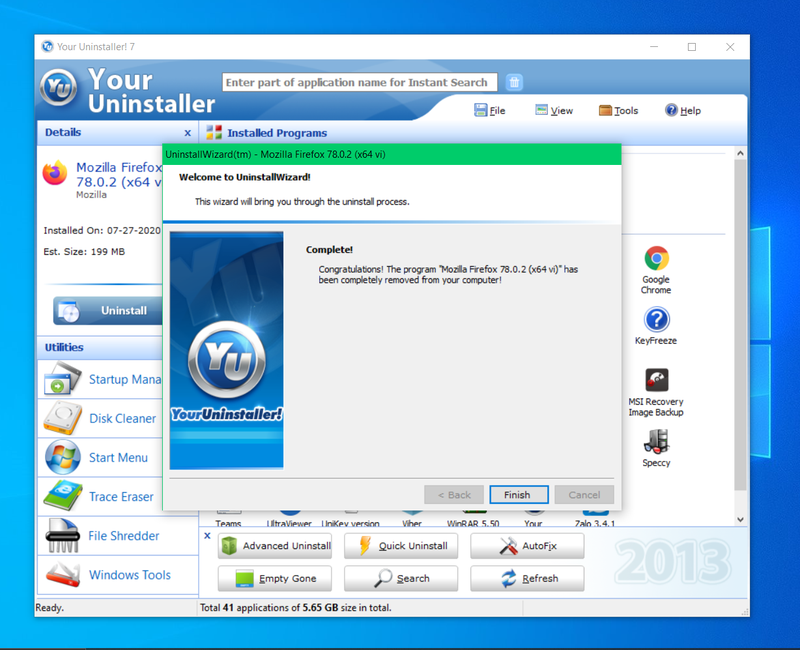Open the File menu
Viewport: 800px width, 650px height.
(x=490, y=111)
